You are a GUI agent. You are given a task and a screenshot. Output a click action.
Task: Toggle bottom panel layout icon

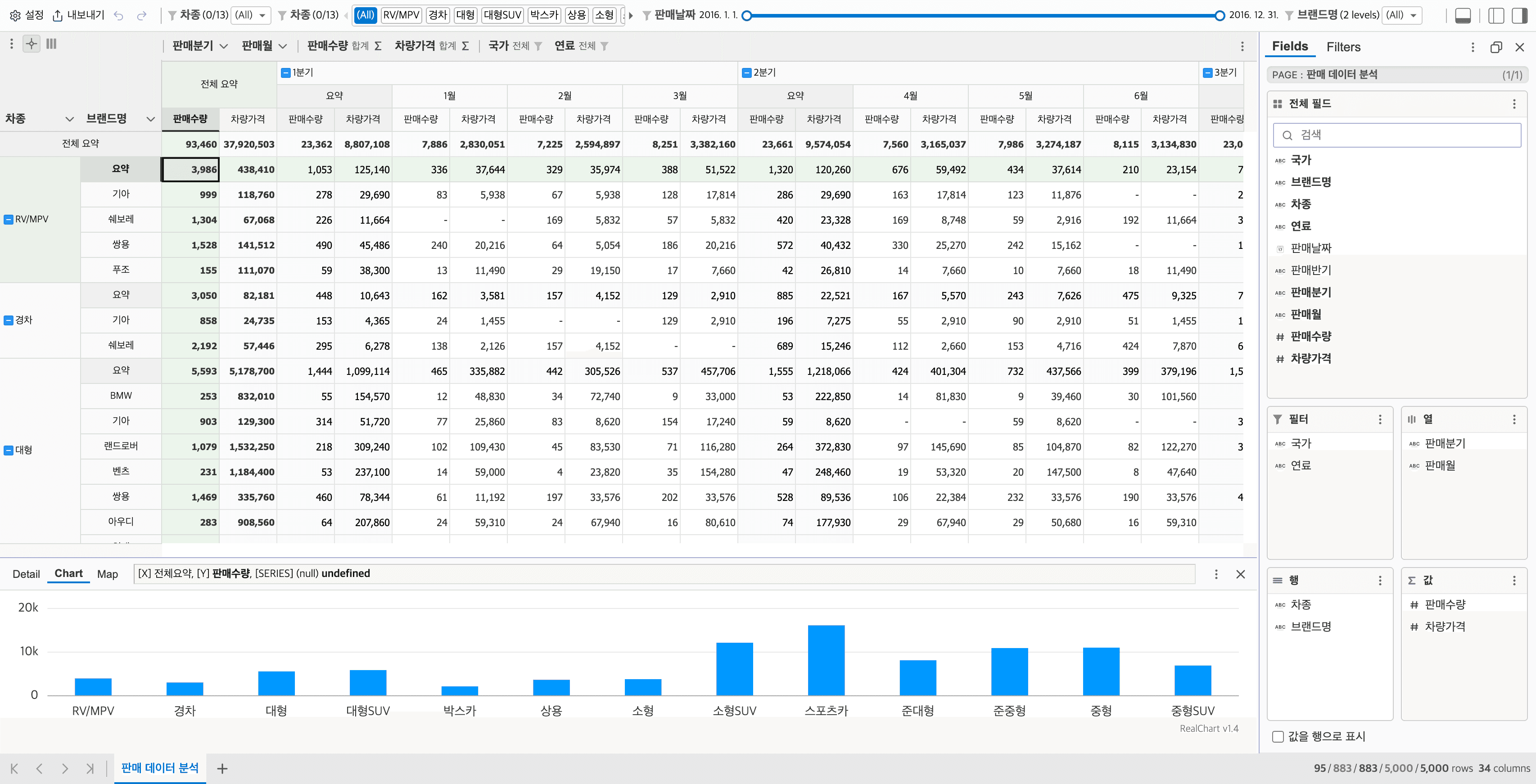[1463, 15]
